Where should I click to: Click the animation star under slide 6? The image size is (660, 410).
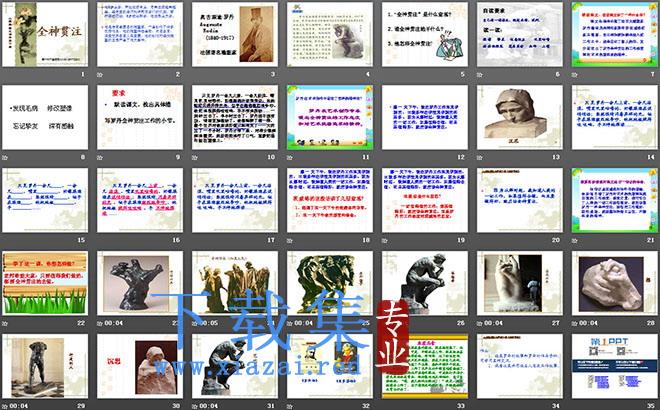coord(479,75)
